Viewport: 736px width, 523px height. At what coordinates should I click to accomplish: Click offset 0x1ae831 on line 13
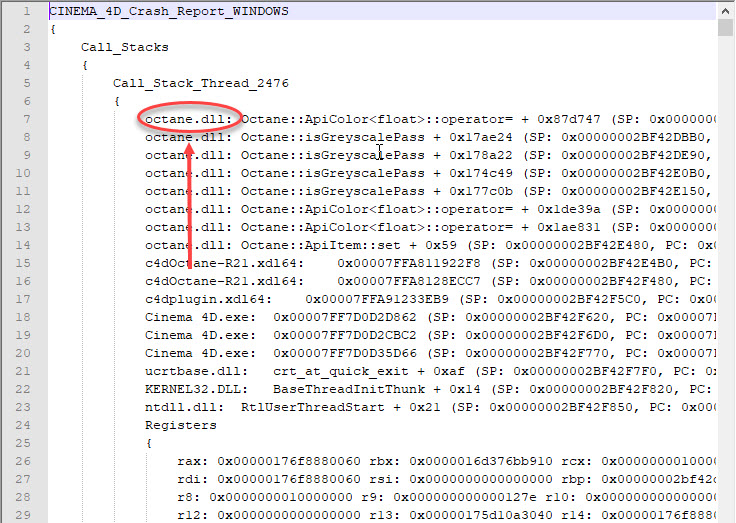point(569,227)
